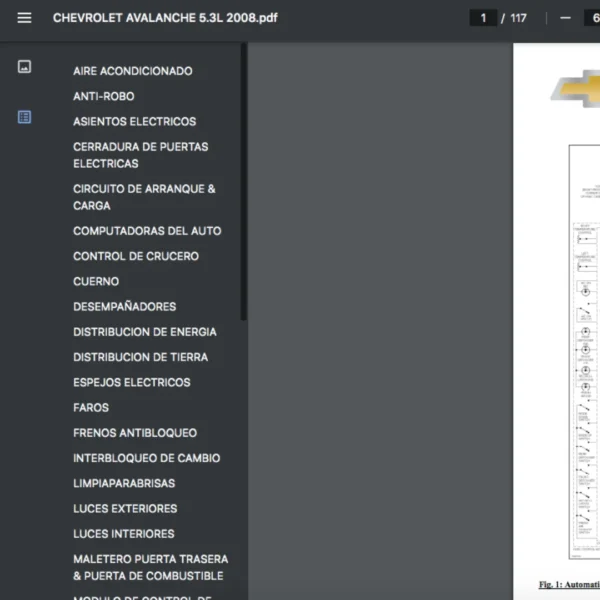Click the wiring diagram on the PDF page
600x600 pixels.
click(x=584, y=350)
